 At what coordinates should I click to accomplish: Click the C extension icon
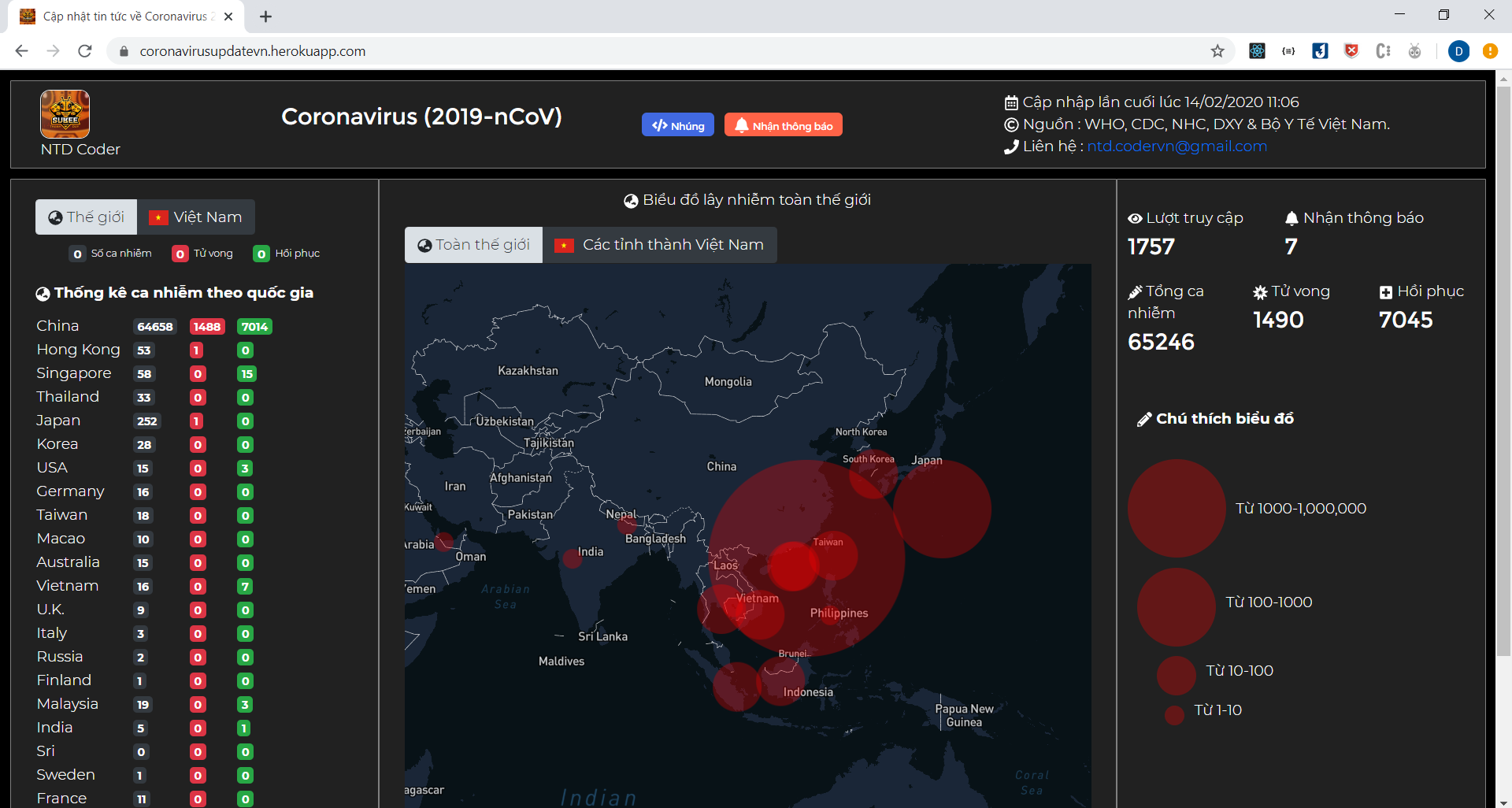1383,51
